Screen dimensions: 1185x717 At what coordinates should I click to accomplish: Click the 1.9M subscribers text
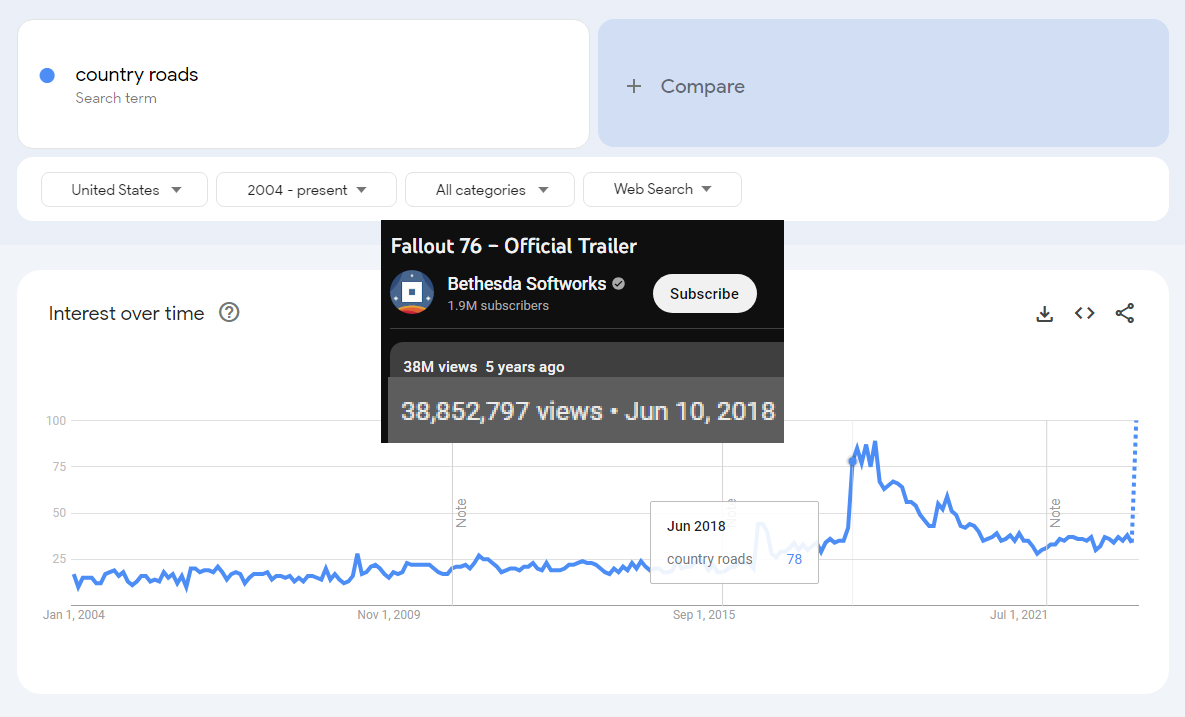498,306
